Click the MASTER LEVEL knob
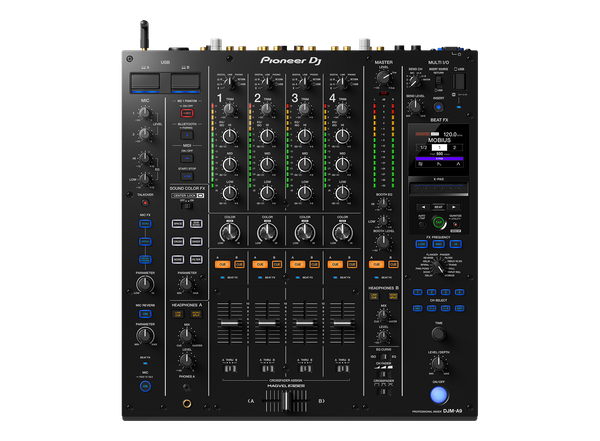600x441 pixels. (383, 78)
